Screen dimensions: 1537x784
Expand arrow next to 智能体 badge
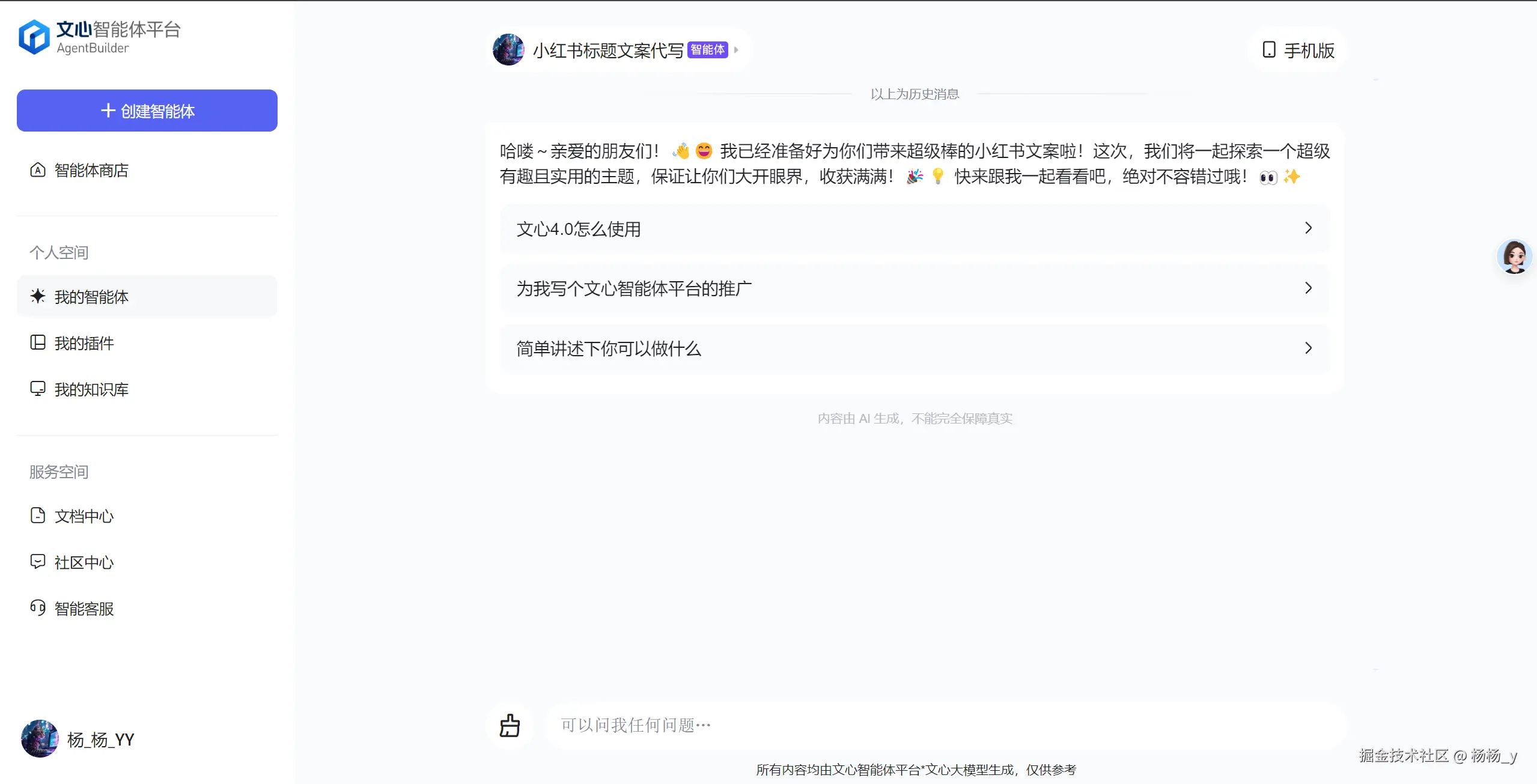(x=736, y=50)
